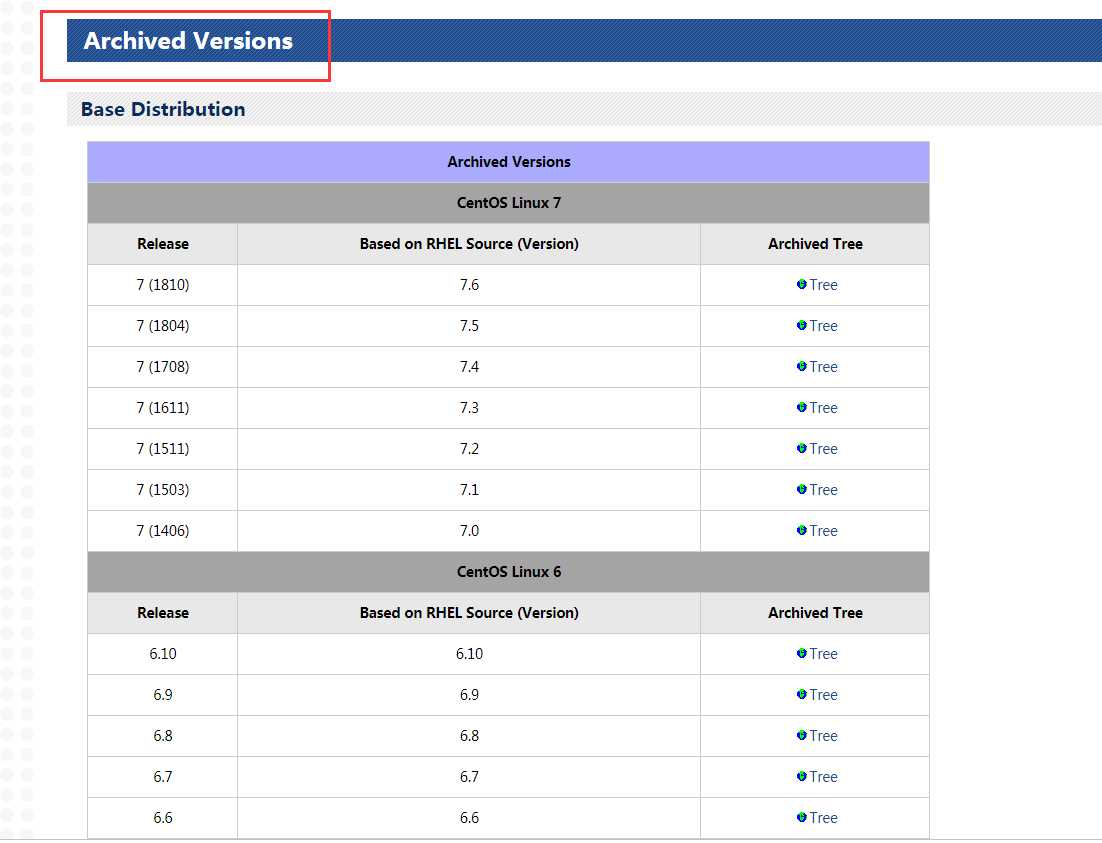Open the Tree link for release 7 (1511)
The width and height of the screenshot is (1102, 843).
tap(823, 449)
